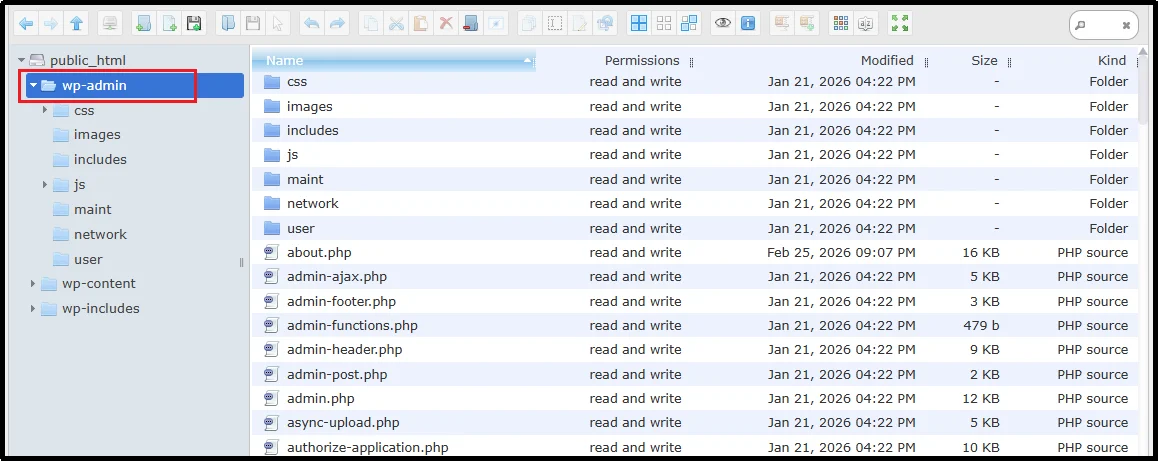Click the paste clipboard icon
The height and width of the screenshot is (461, 1158).
coord(421,24)
